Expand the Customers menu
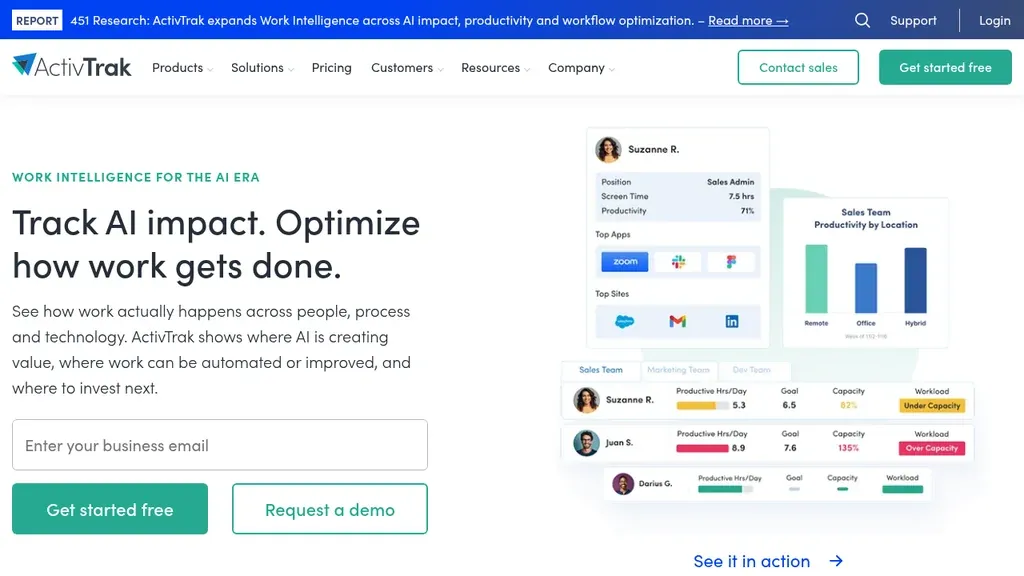 (x=407, y=68)
